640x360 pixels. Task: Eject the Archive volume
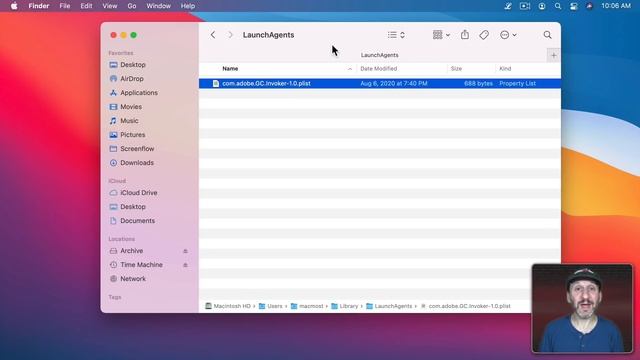pyautogui.click(x=185, y=251)
